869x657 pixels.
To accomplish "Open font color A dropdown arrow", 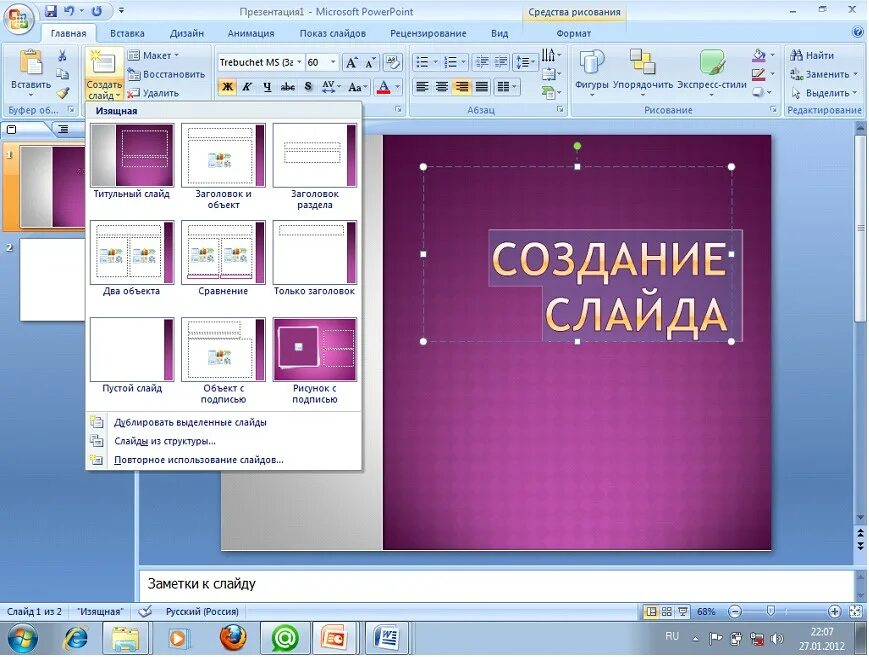I will [397, 87].
